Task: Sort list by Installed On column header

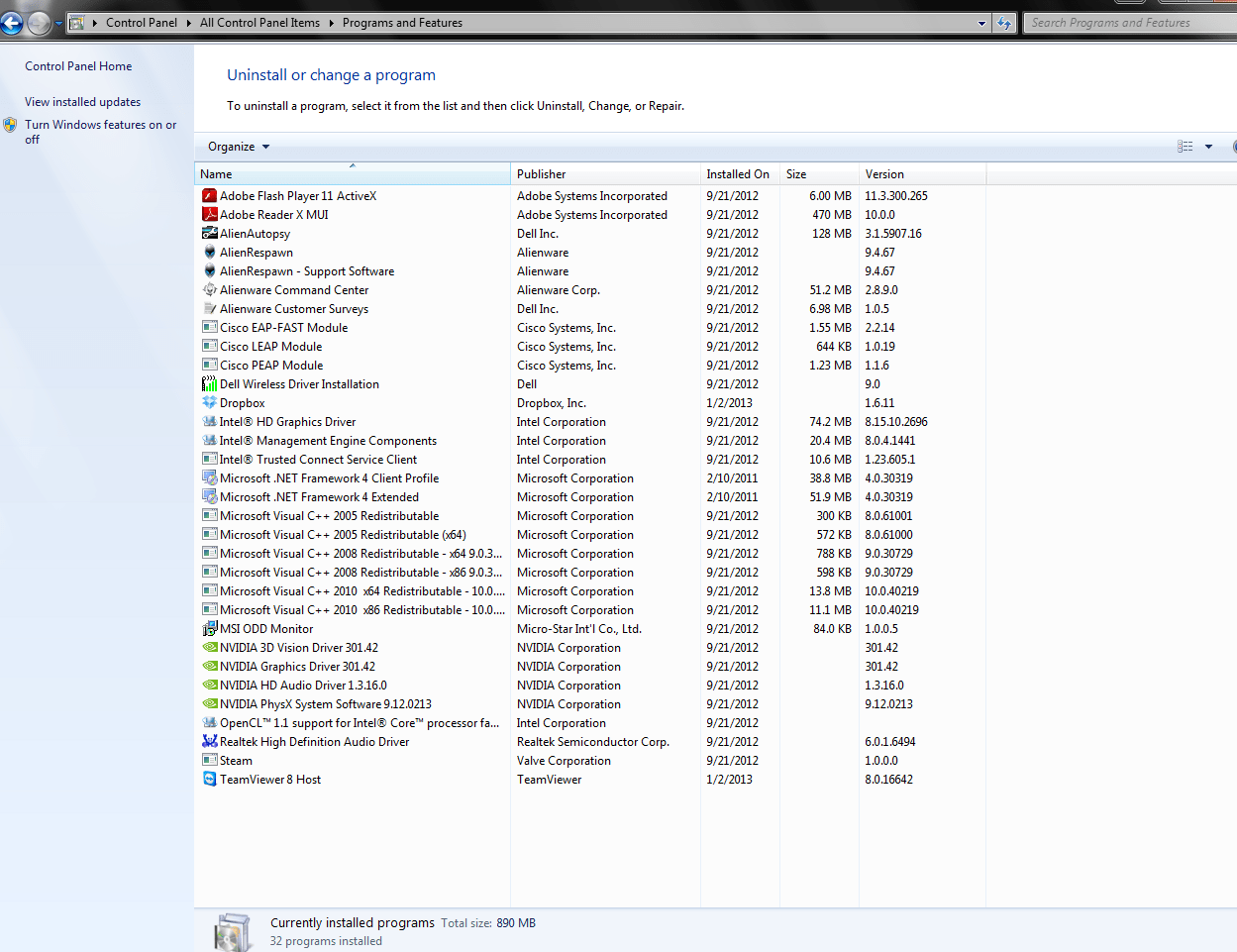Action: click(740, 174)
